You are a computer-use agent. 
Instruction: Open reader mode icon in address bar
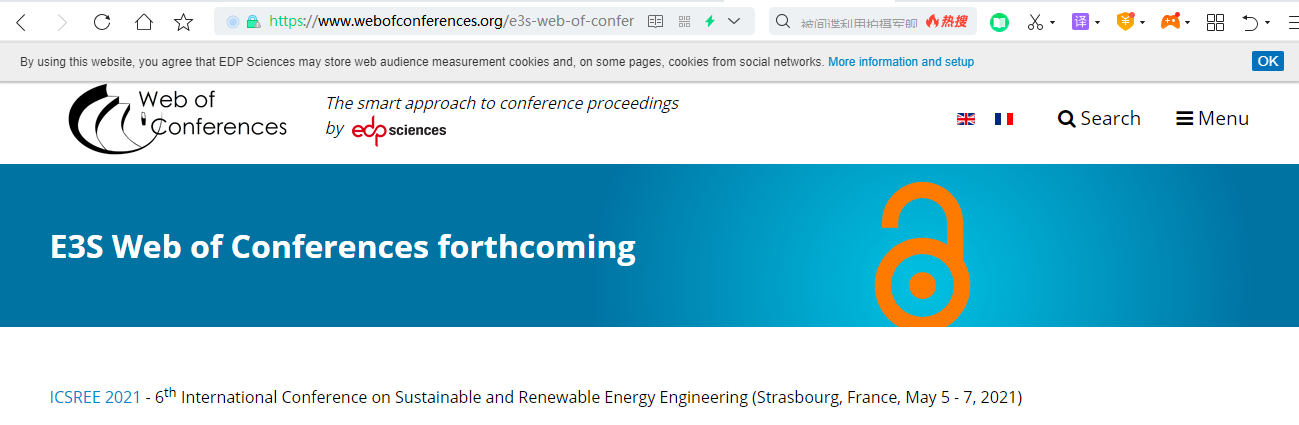pos(656,21)
